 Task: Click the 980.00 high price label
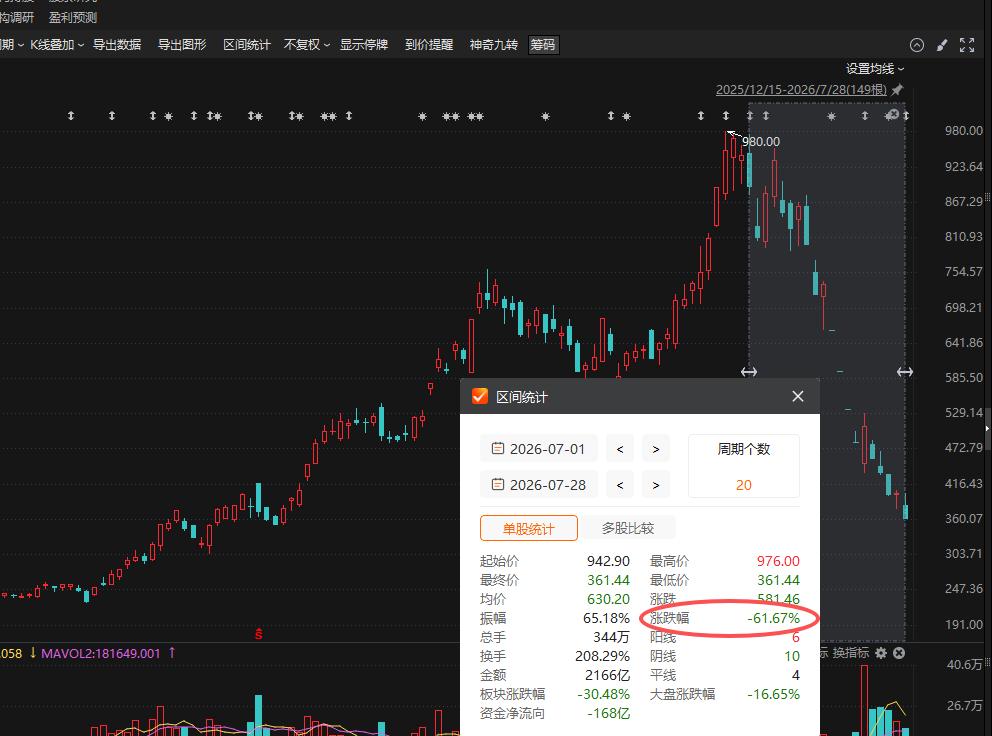coord(761,142)
